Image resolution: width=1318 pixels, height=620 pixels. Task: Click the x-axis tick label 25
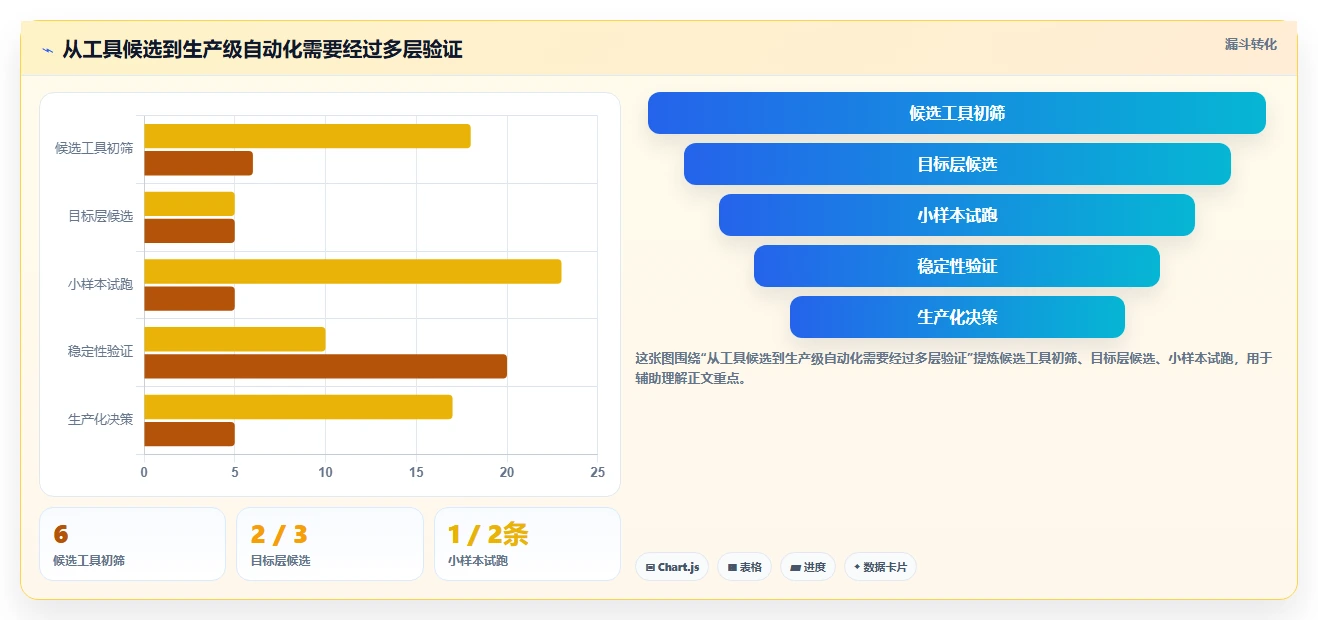click(597, 472)
